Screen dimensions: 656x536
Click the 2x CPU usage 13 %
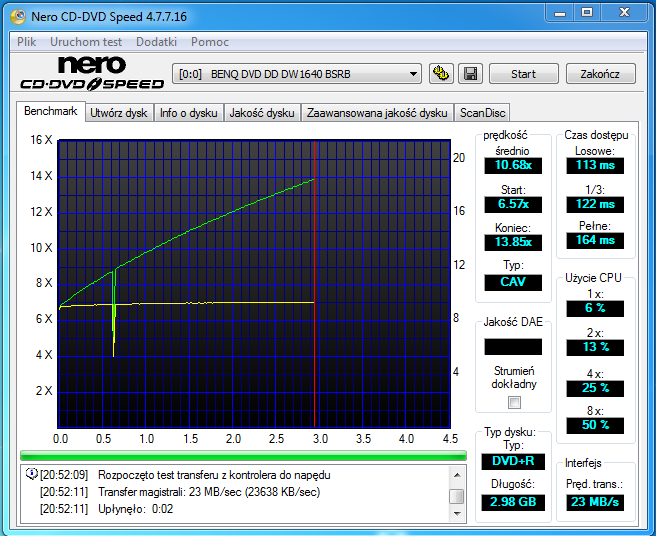595,347
